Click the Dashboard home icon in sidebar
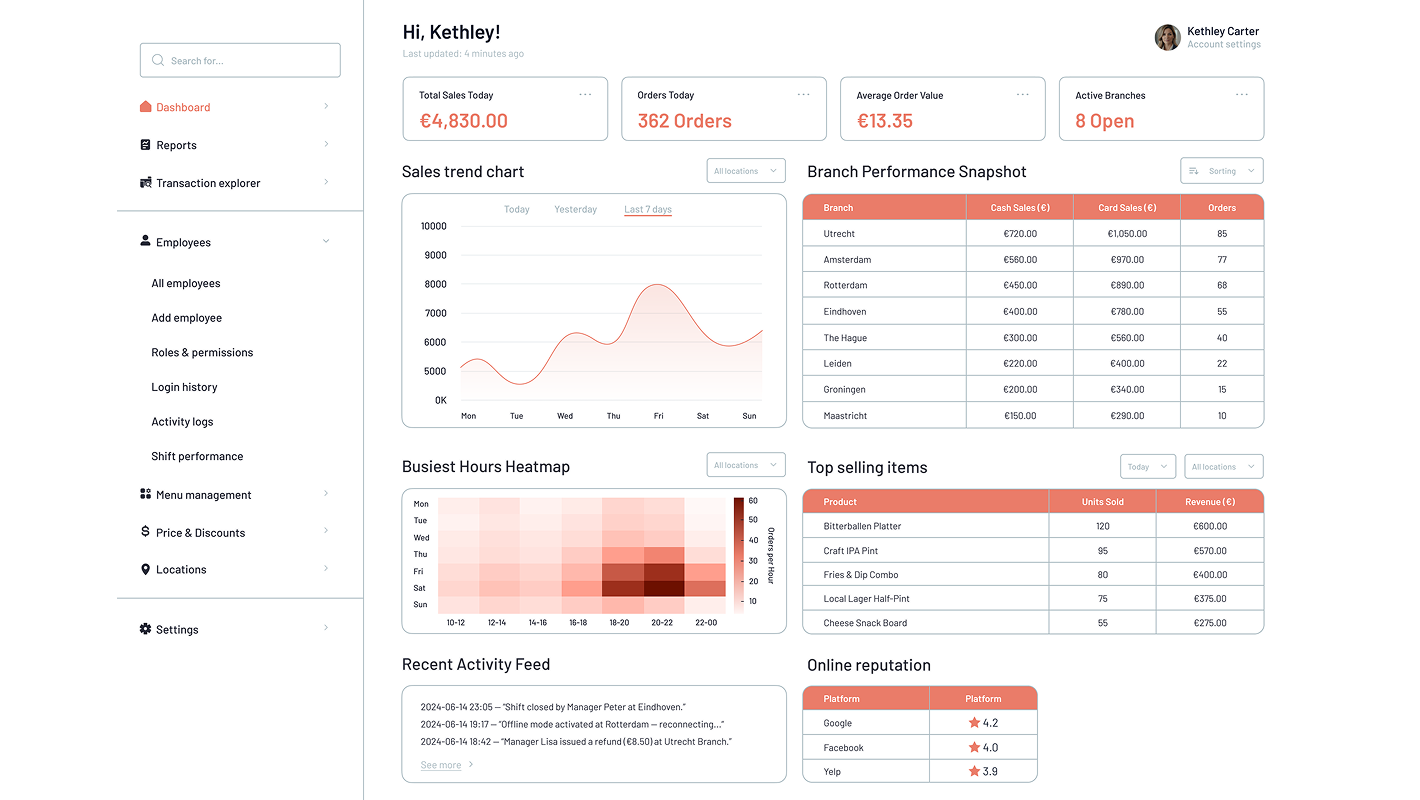Image resolution: width=1420 pixels, height=800 pixels. (145, 107)
